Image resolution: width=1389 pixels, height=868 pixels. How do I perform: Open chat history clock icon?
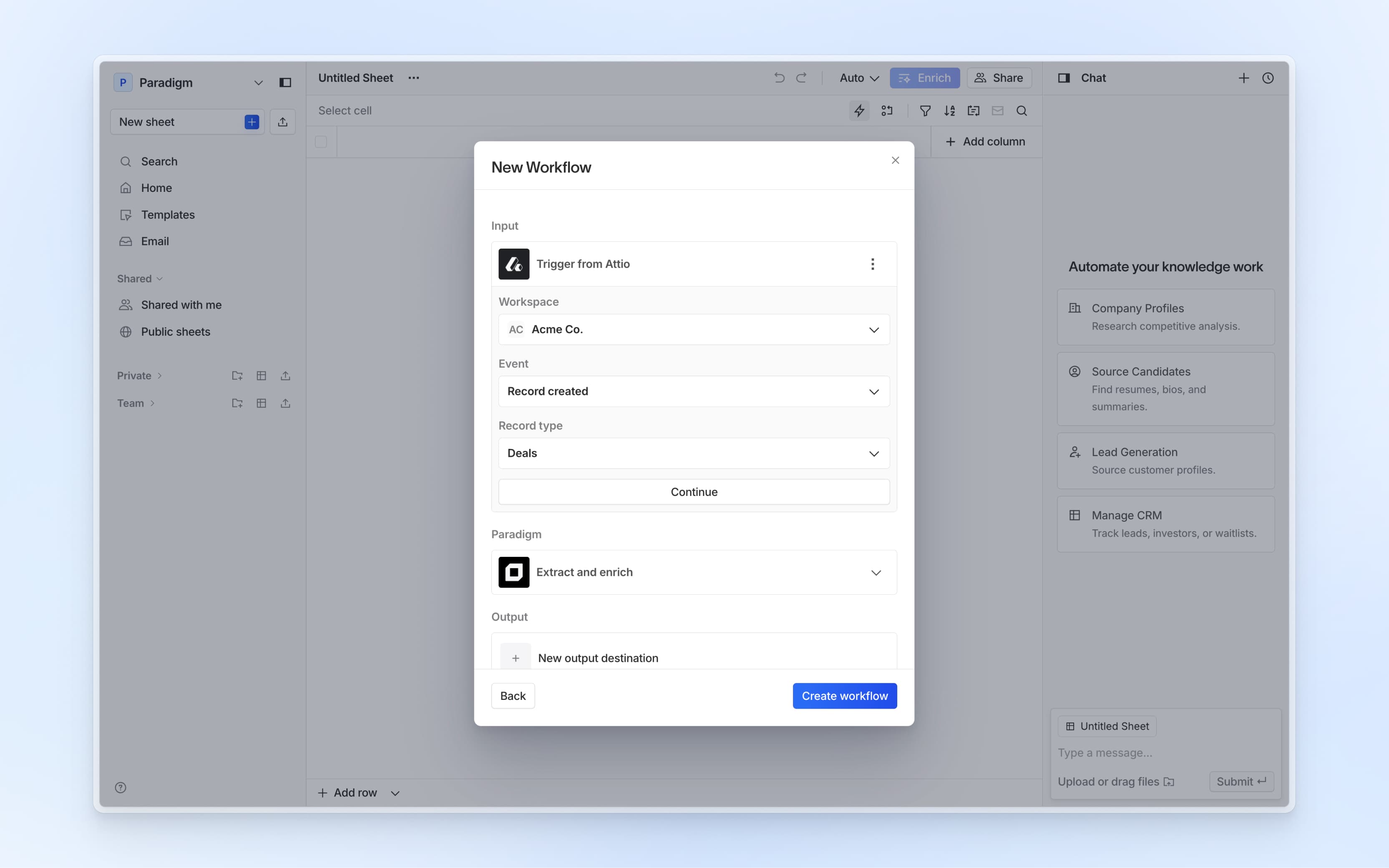pos(1268,78)
